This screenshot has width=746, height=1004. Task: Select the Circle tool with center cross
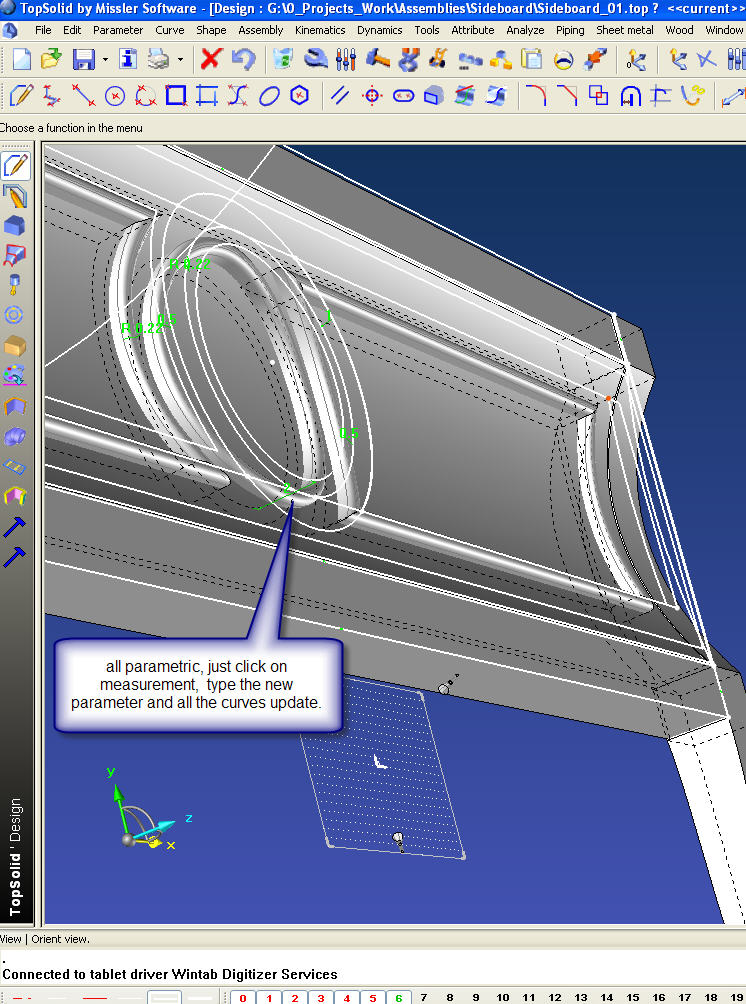(115, 96)
